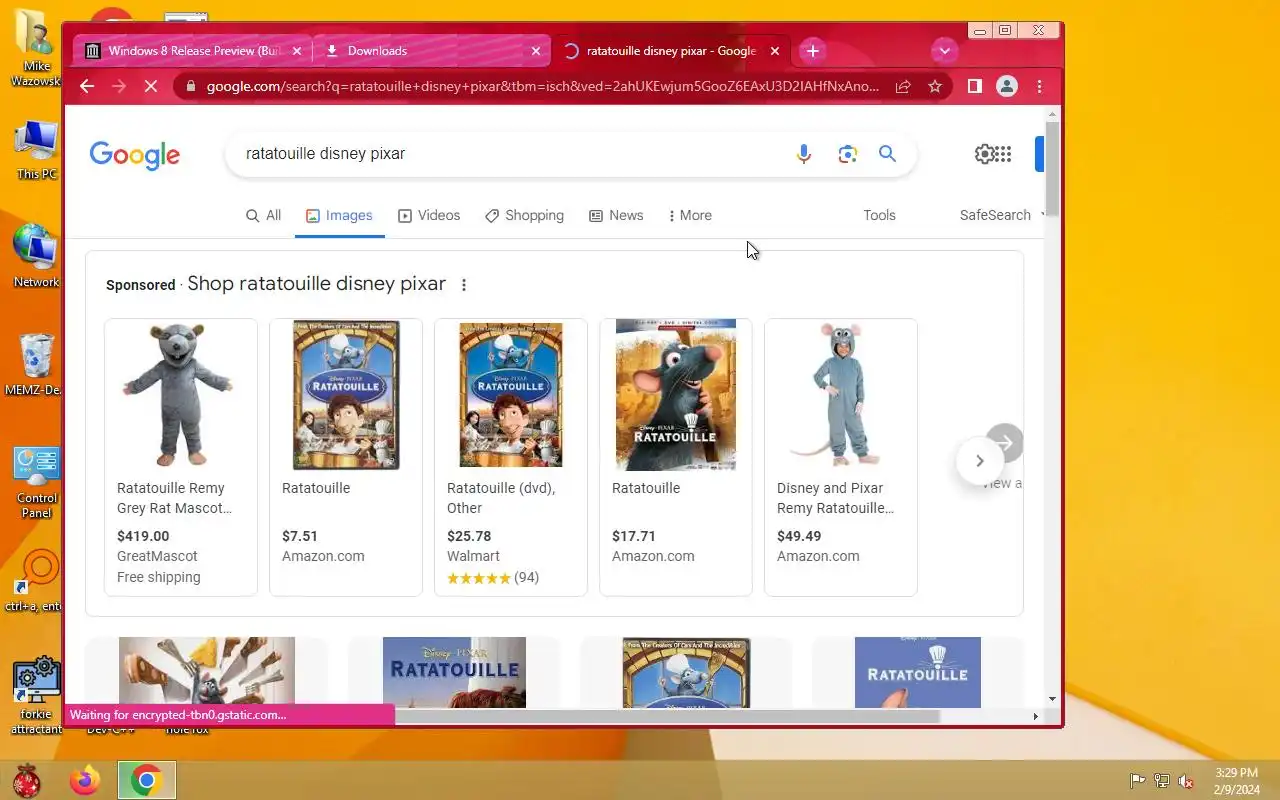Search by image with Google Lens icon
Screen dimensions: 1280x800
848,154
